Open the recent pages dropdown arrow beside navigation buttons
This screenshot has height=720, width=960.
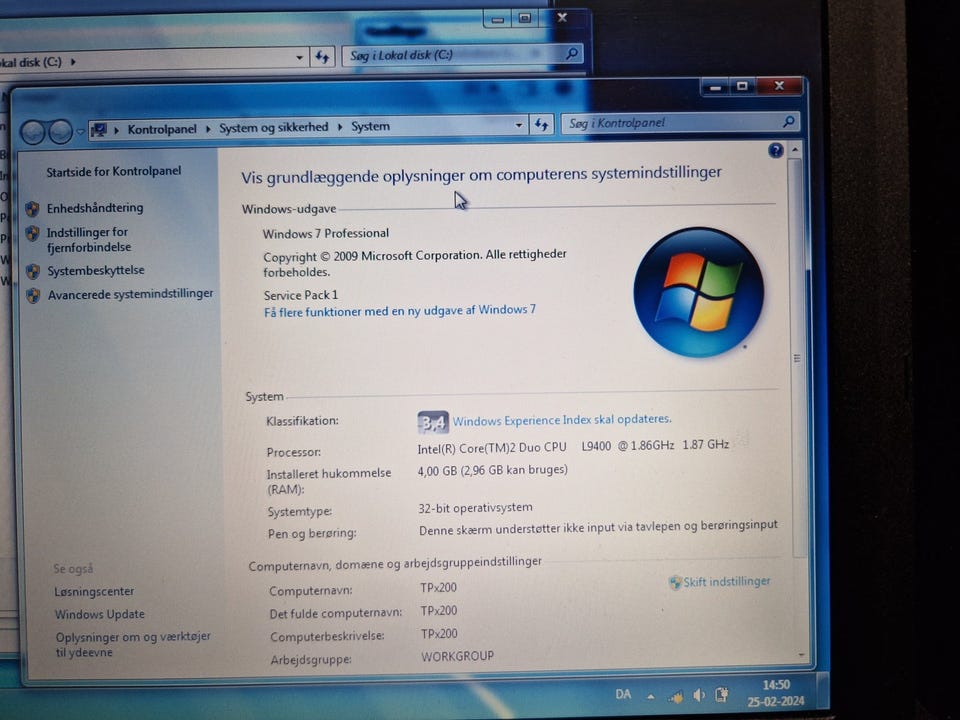(x=80, y=131)
